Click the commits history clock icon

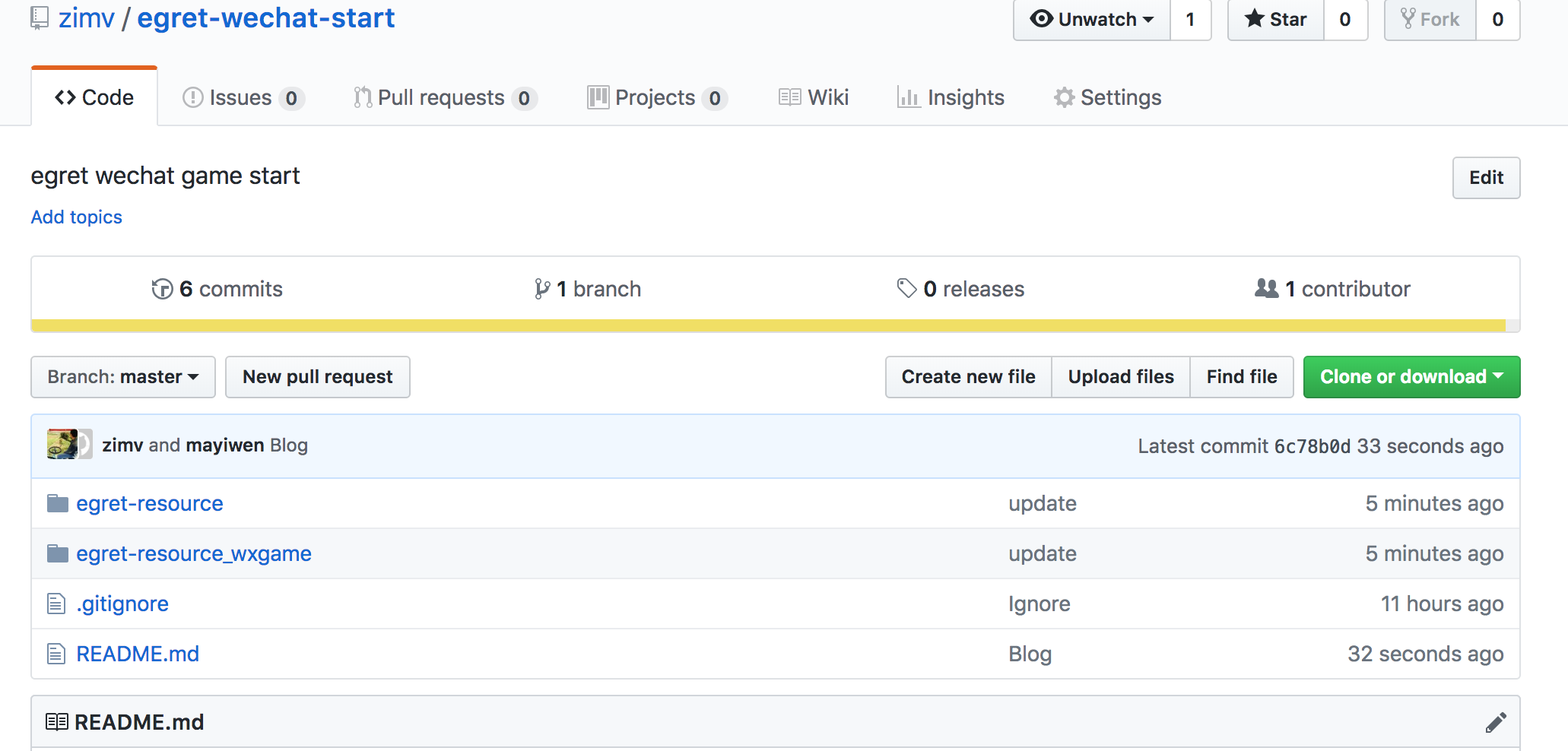(162, 289)
